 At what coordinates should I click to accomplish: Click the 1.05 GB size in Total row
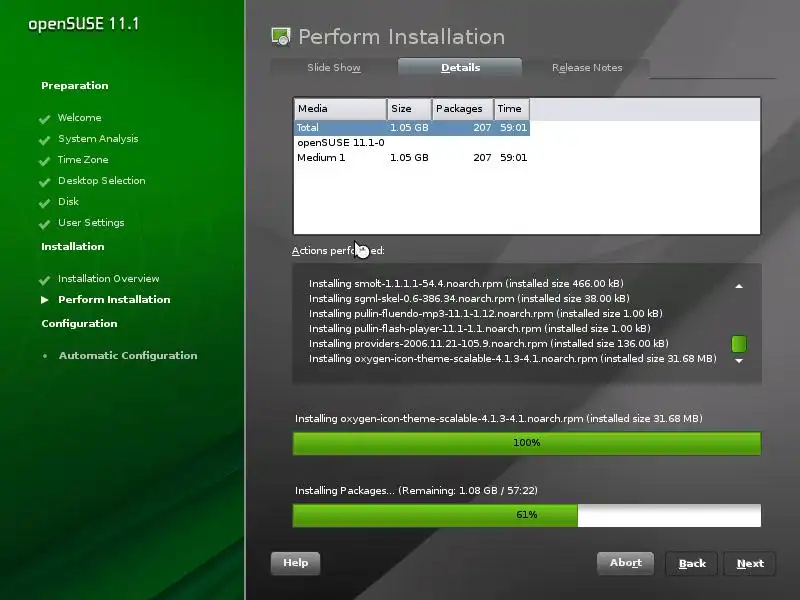[409, 128]
